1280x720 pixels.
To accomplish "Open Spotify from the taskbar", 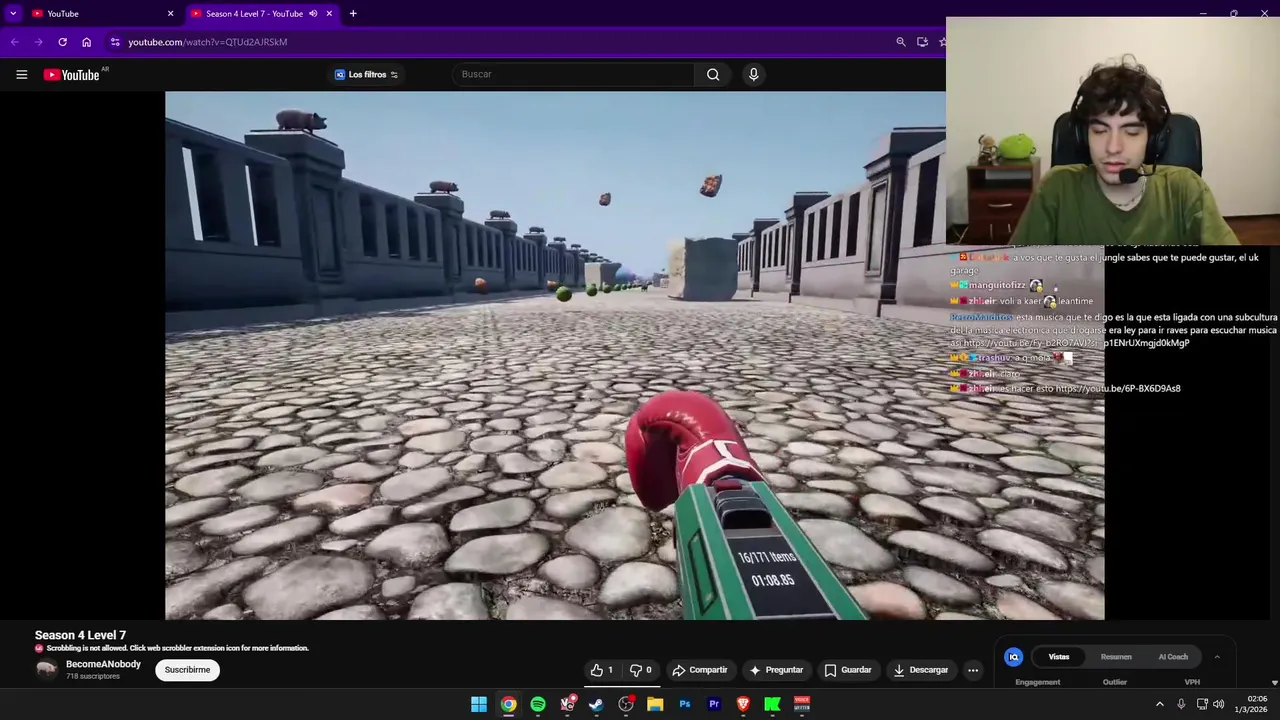I will click(x=538, y=704).
